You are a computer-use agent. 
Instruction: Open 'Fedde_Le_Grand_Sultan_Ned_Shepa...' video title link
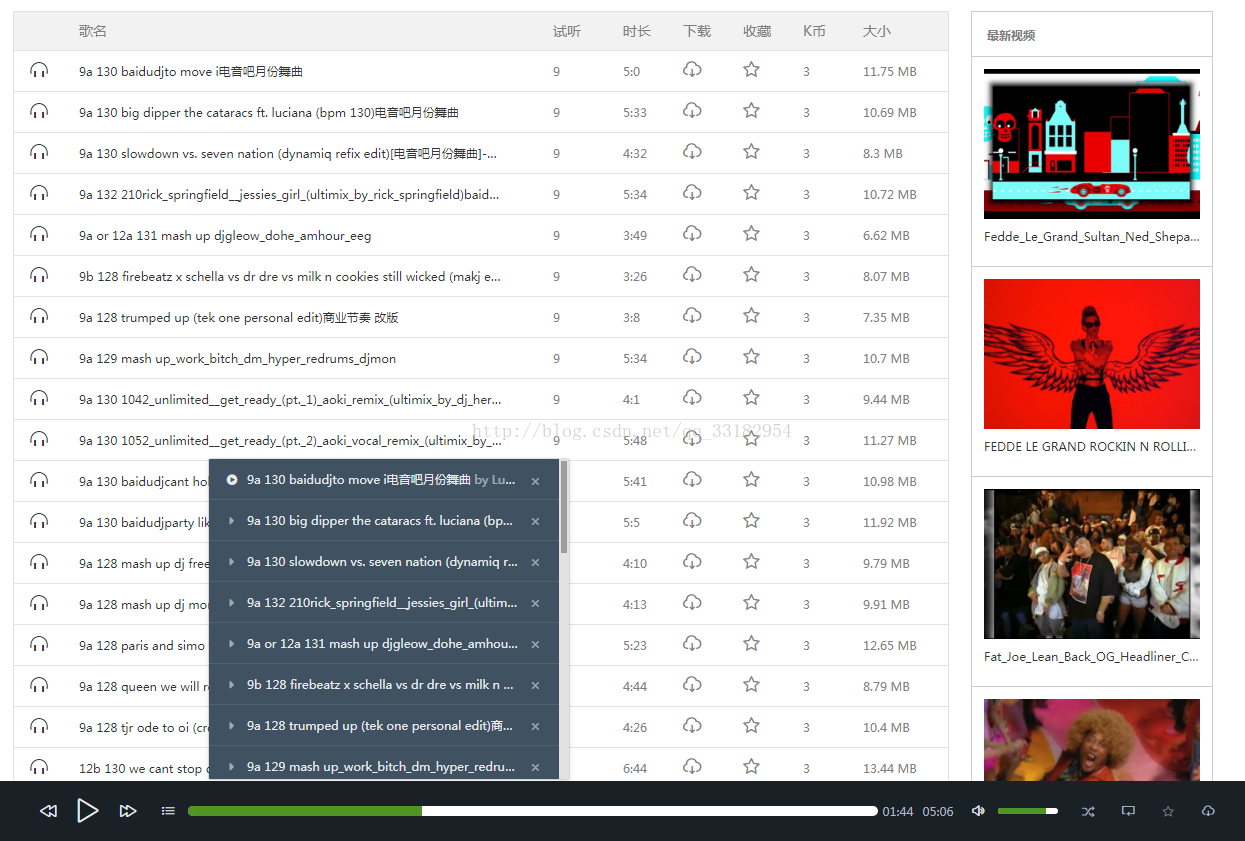[x=1092, y=237]
